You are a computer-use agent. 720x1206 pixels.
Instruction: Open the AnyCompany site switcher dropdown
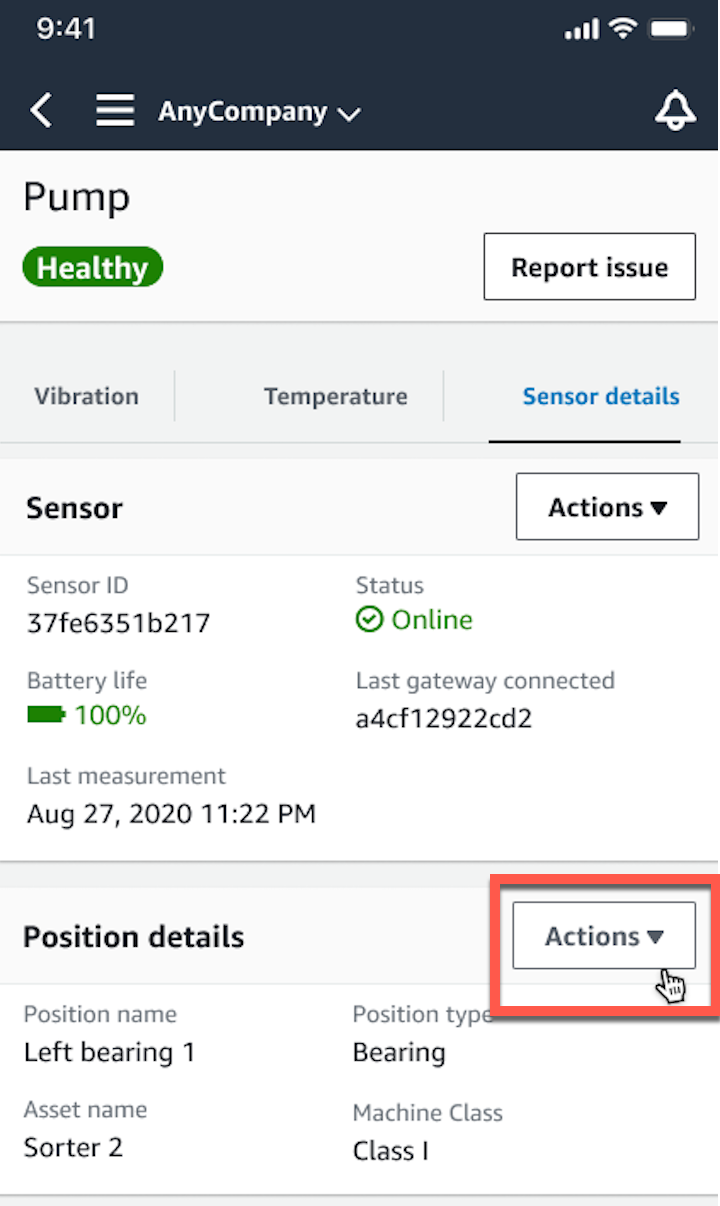pyautogui.click(x=260, y=112)
